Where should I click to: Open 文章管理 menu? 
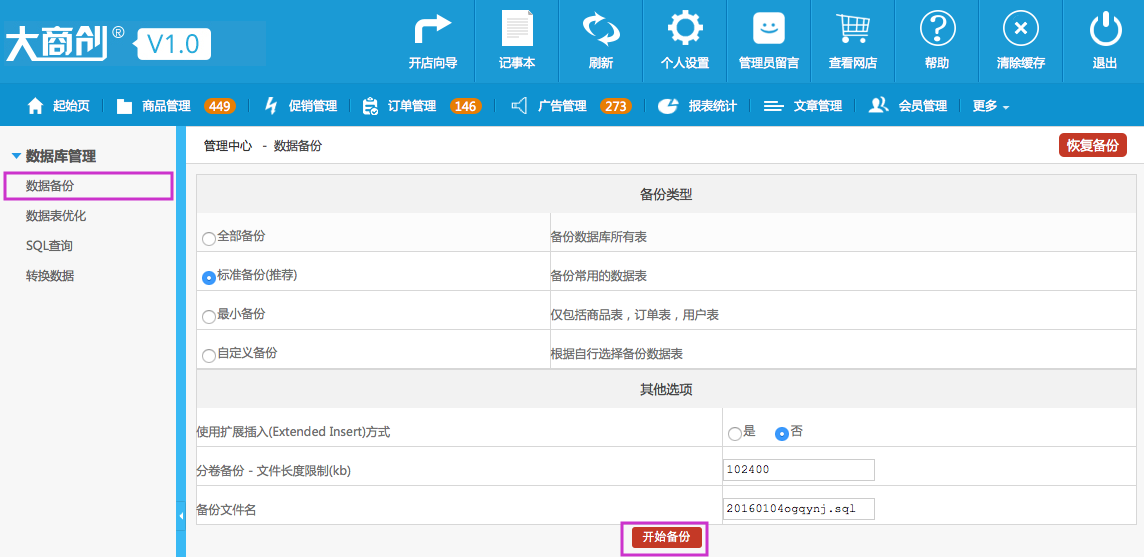pyautogui.click(x=818, y=107)
